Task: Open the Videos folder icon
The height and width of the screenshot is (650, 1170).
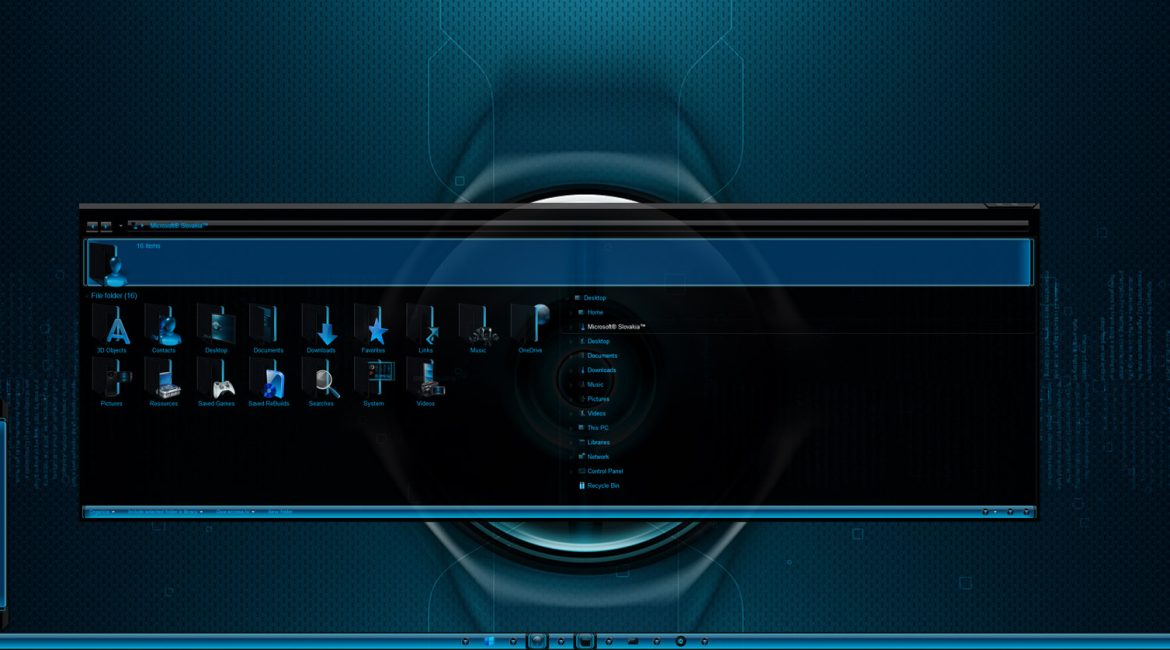Action: pyautogui.click(x=426, y=380)
